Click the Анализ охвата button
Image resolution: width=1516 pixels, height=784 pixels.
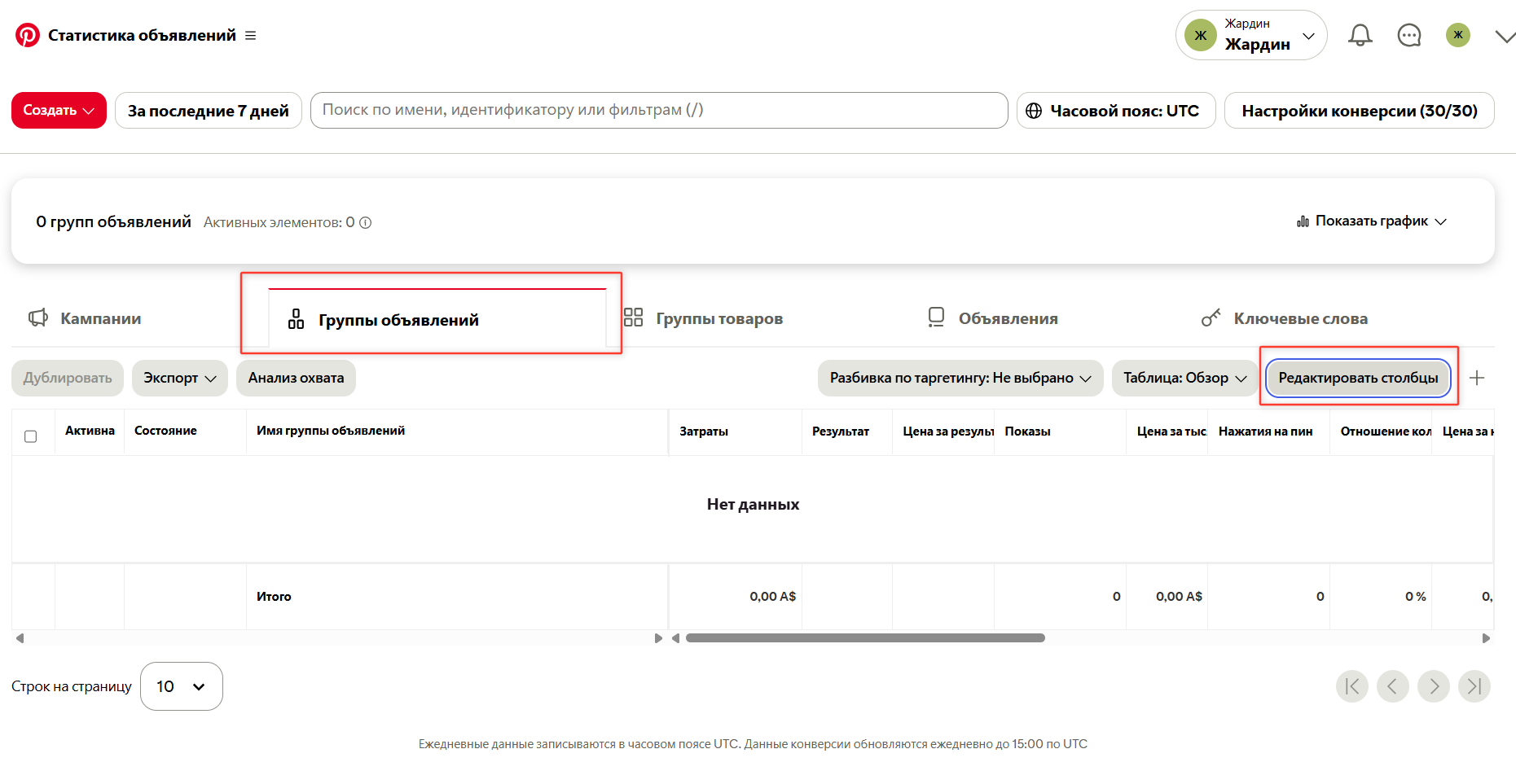click(x=296, y=378)
